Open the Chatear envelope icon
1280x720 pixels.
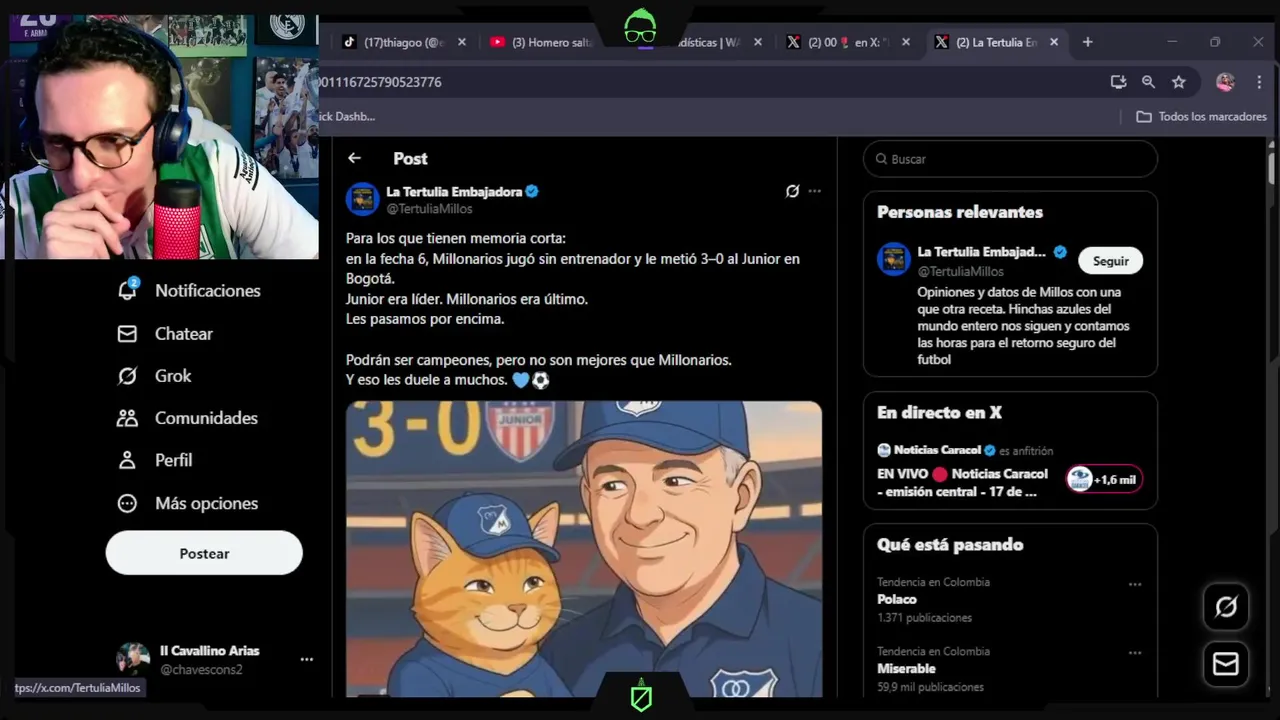click(127, 333)
